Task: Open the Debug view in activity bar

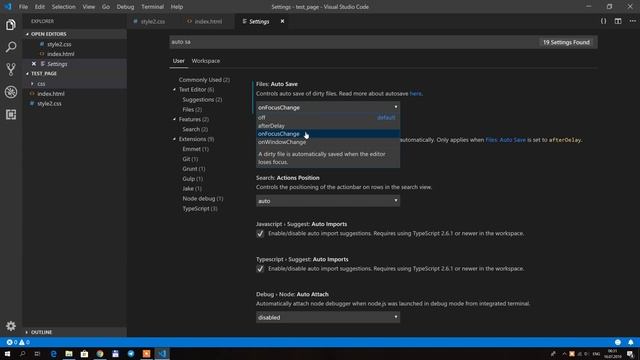Action: click(11, 92)
